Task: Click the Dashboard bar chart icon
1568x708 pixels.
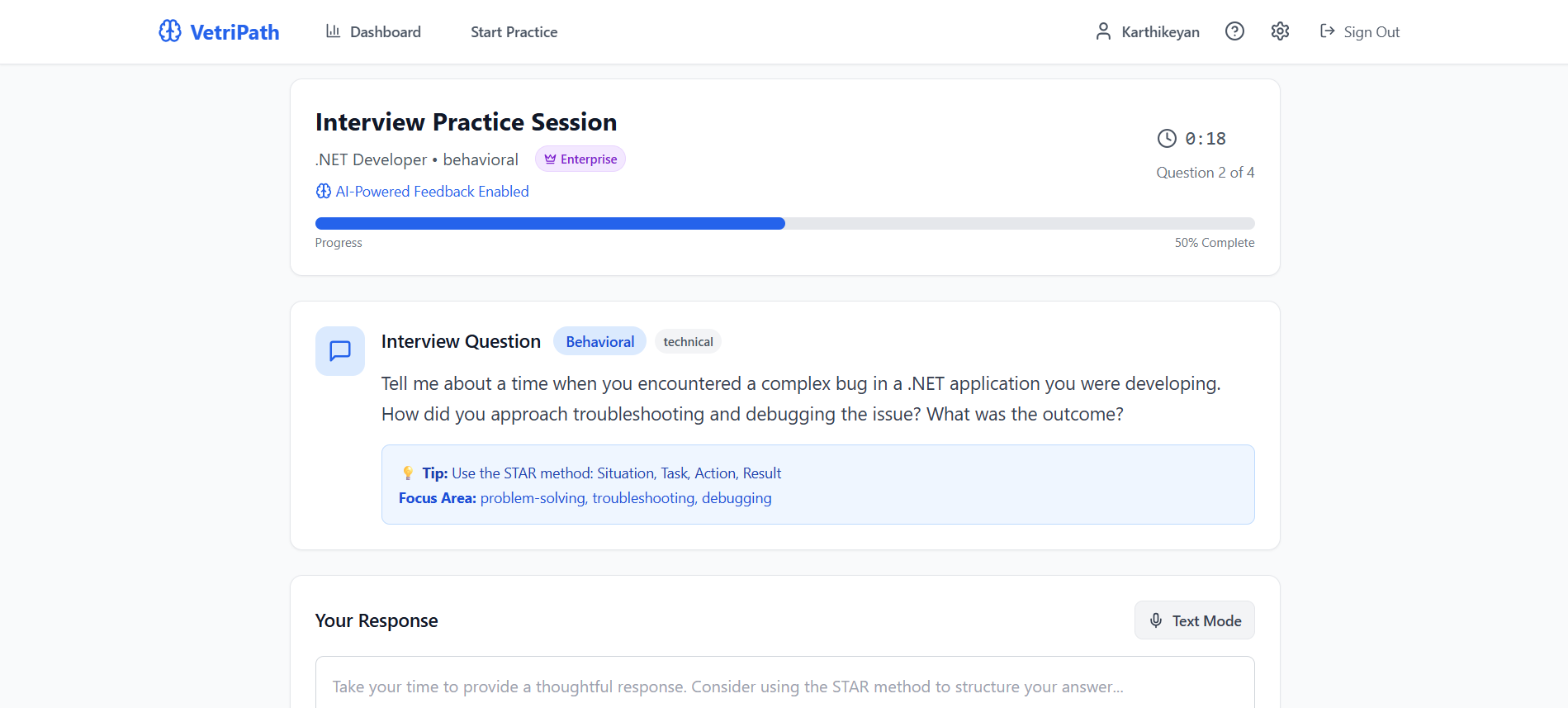Action: [x=333, y=31]
